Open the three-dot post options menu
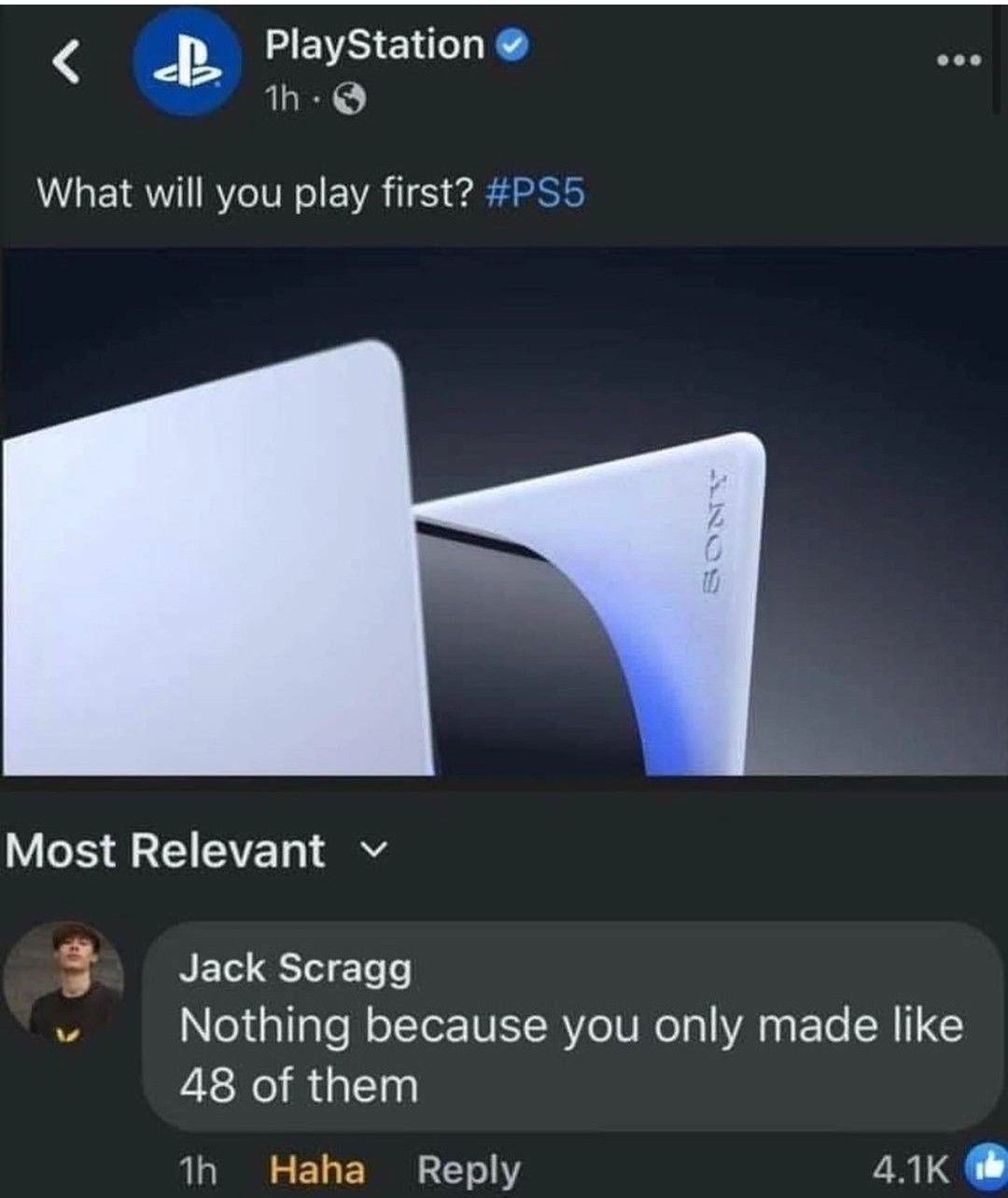1008x1198 pixels. (x=960, y=61)
